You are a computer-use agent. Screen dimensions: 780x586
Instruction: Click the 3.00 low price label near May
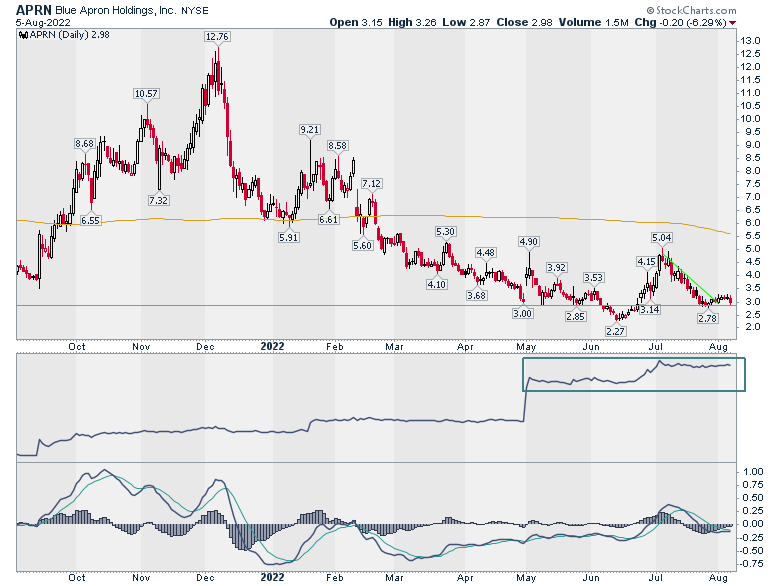(x=522, y=313)
